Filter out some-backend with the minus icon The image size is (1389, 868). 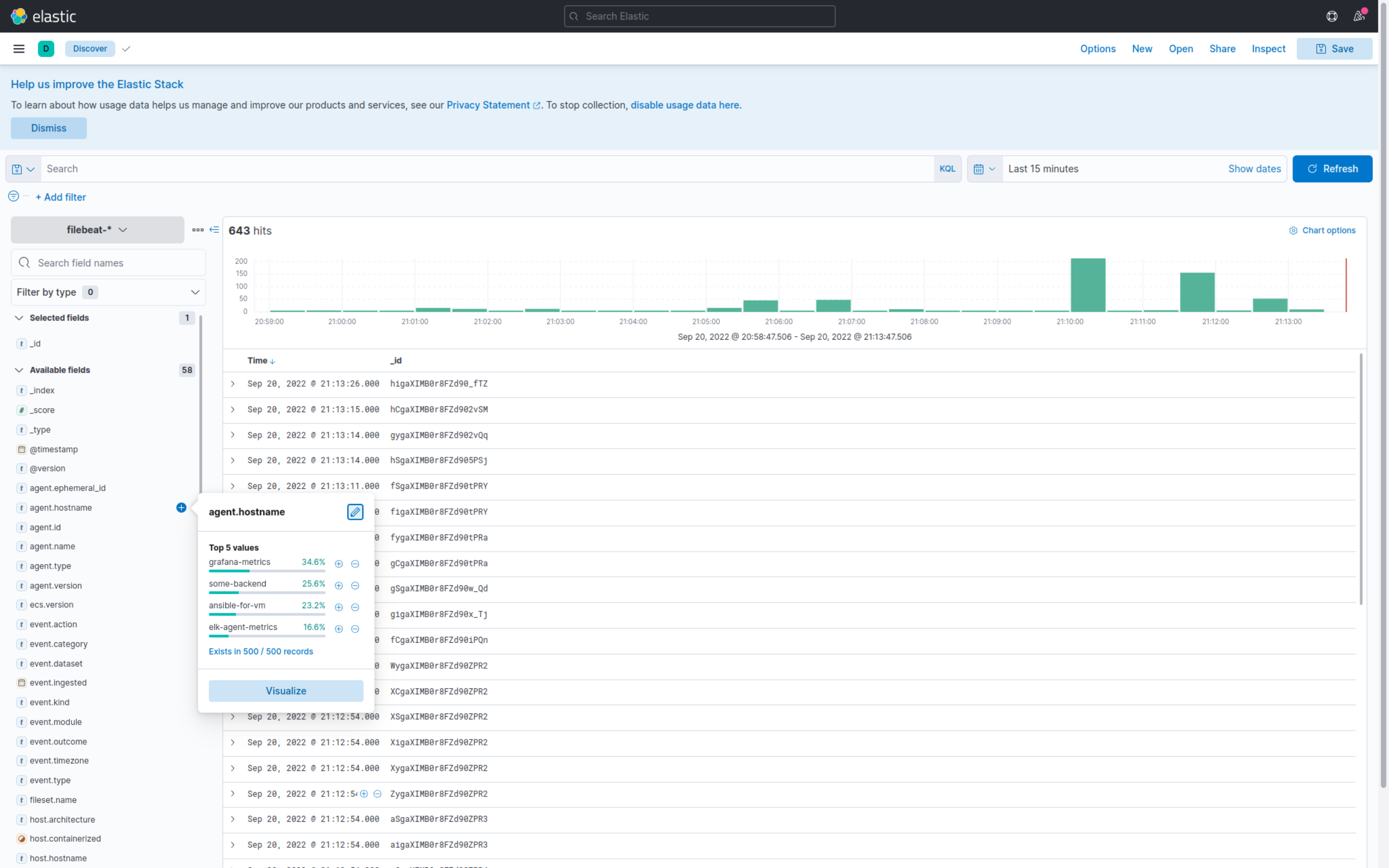[x=355, y=585]
